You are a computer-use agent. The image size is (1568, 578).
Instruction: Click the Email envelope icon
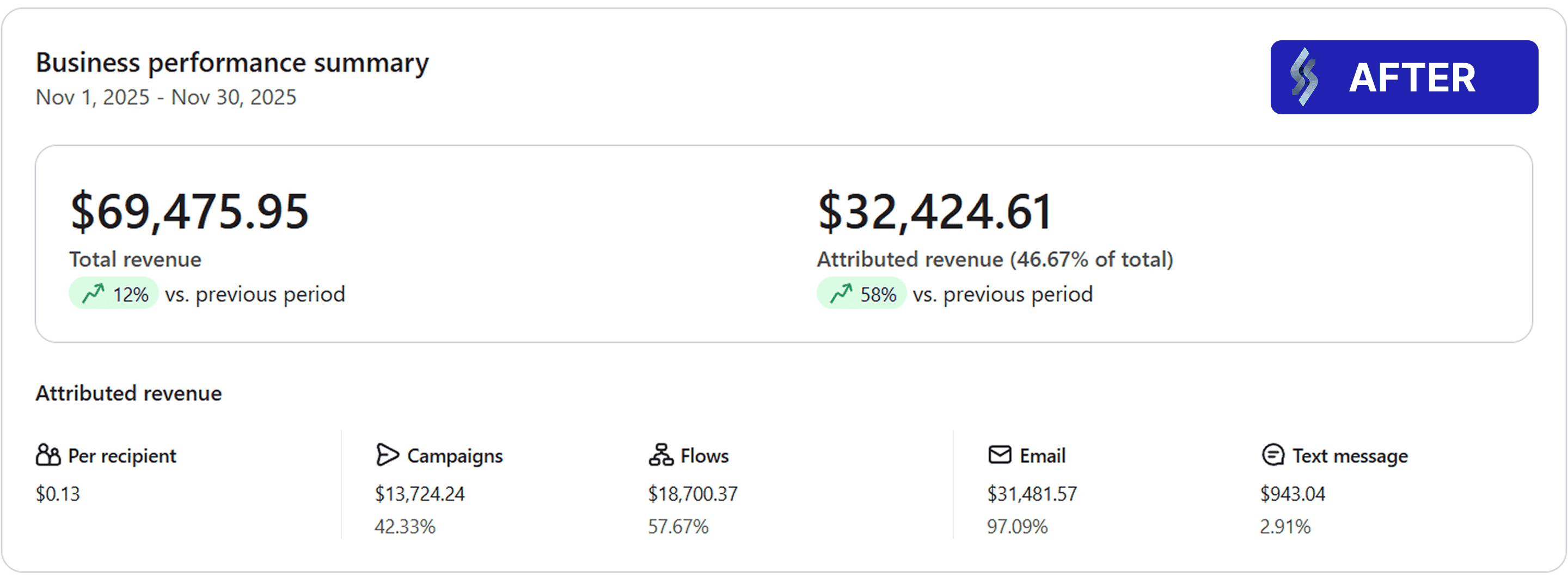(1000, 455)
